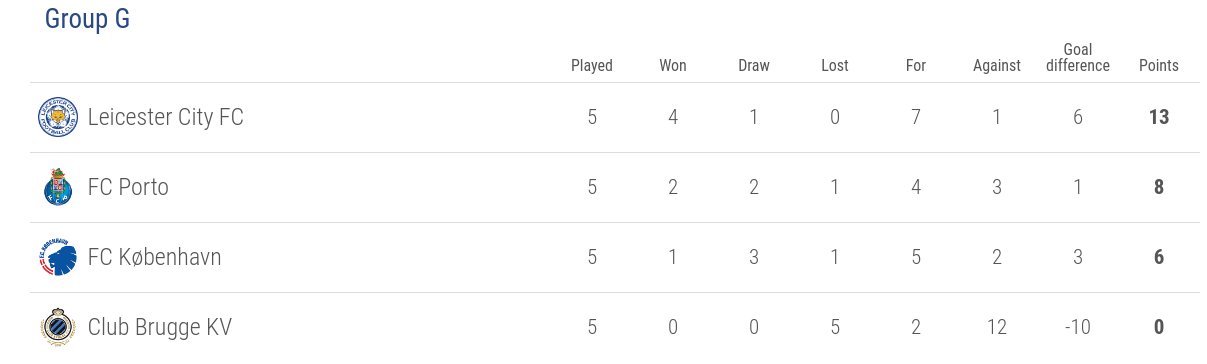Click the Club Brugge KV crest icon
Image resolution: width=1207 pixels, height=364 pixels.
tap(58, 328)
